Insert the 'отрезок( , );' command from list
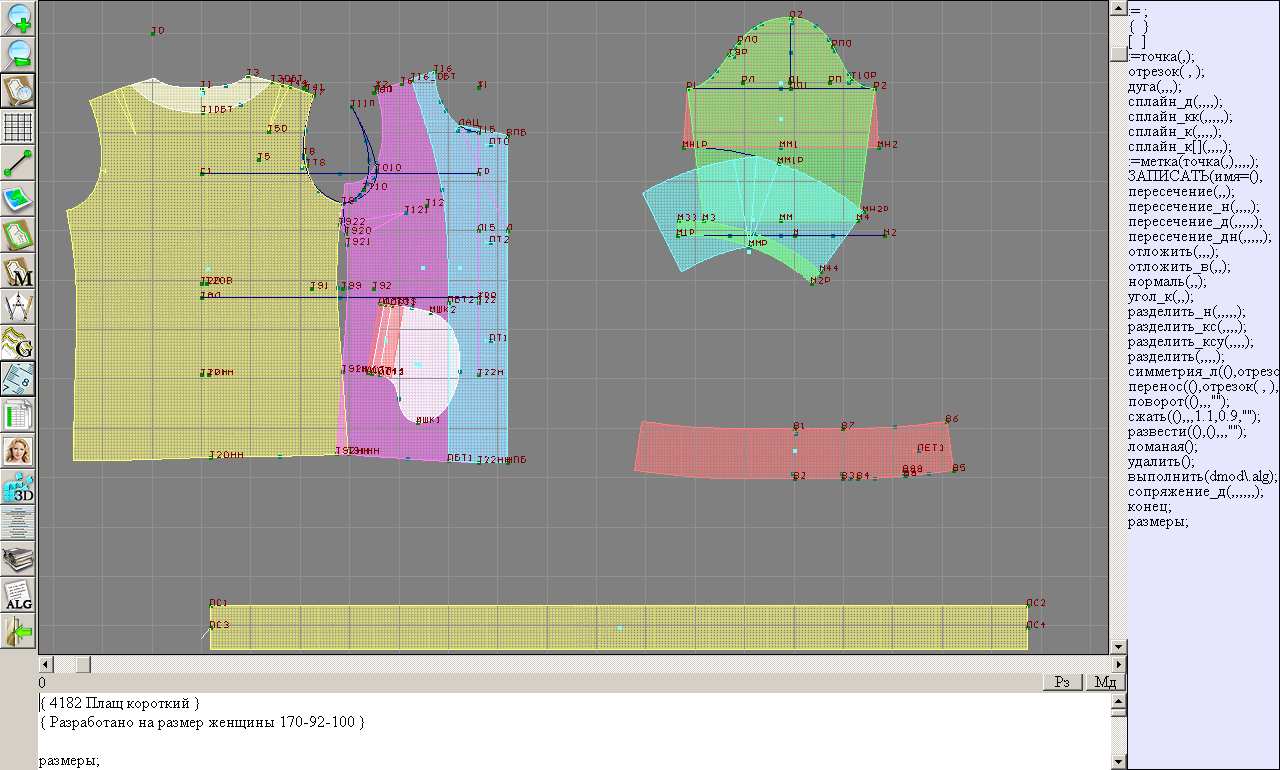Image resolution: width=1280 pixels, height=770 pixels. pos(1165,72)
